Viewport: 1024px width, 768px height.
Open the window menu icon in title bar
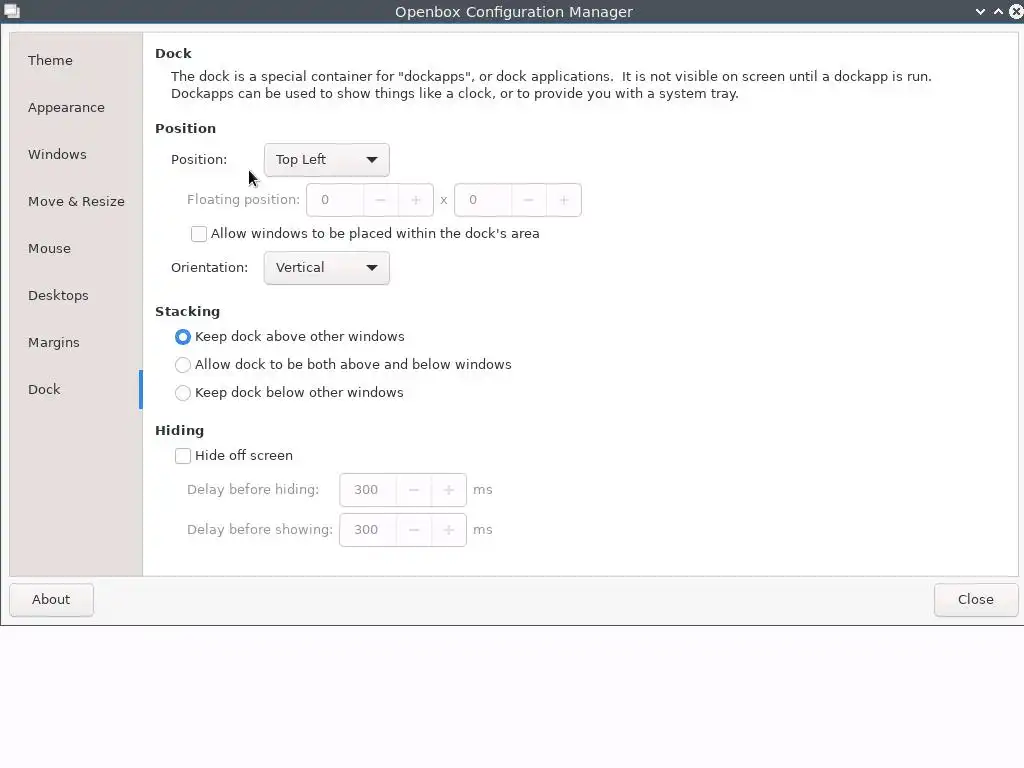point(12,11)
